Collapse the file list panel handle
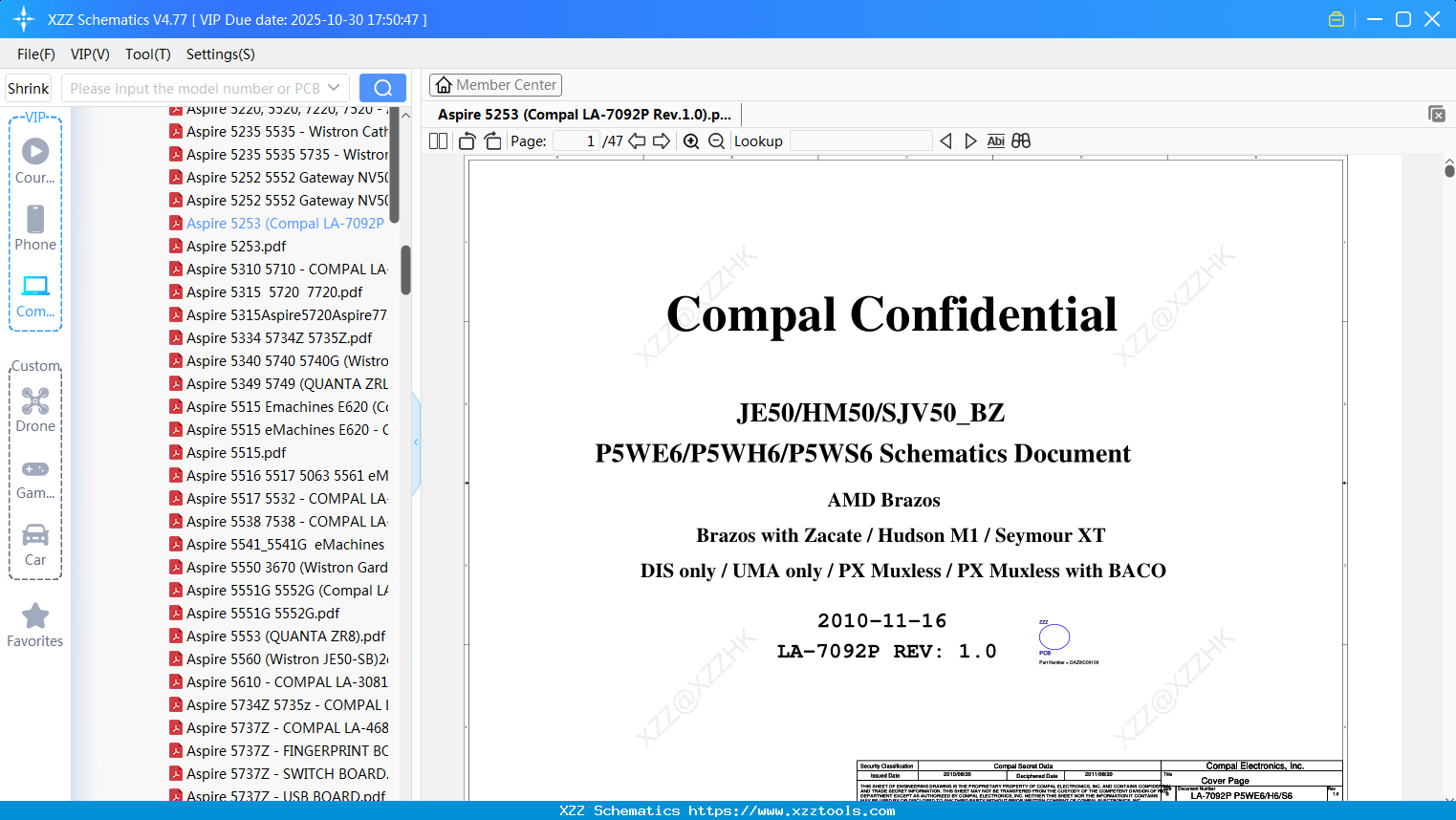Viewport: 1456px width, 820px height. (416, 442)
